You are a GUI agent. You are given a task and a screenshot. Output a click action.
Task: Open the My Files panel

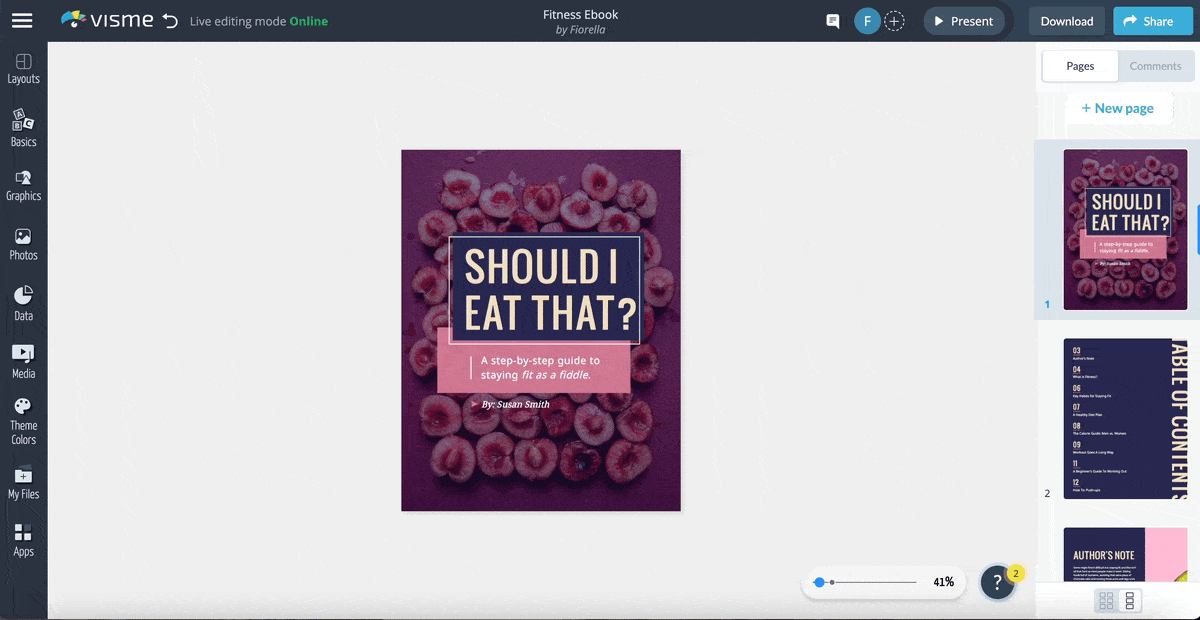[23, 482]
